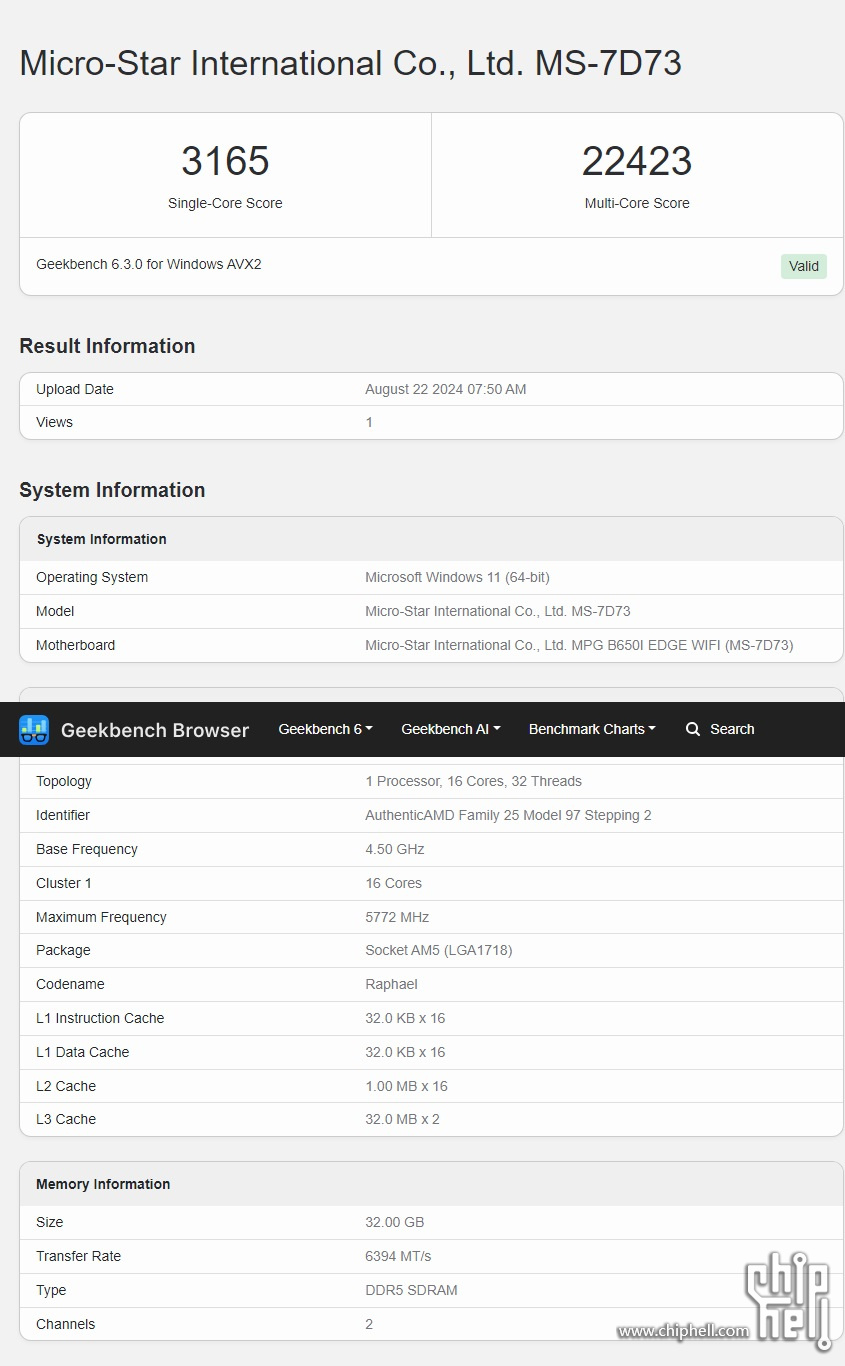The image size is (845, 1366).
Task: Click the Maximum Frequency label
Action: click(x=101, y=917)
